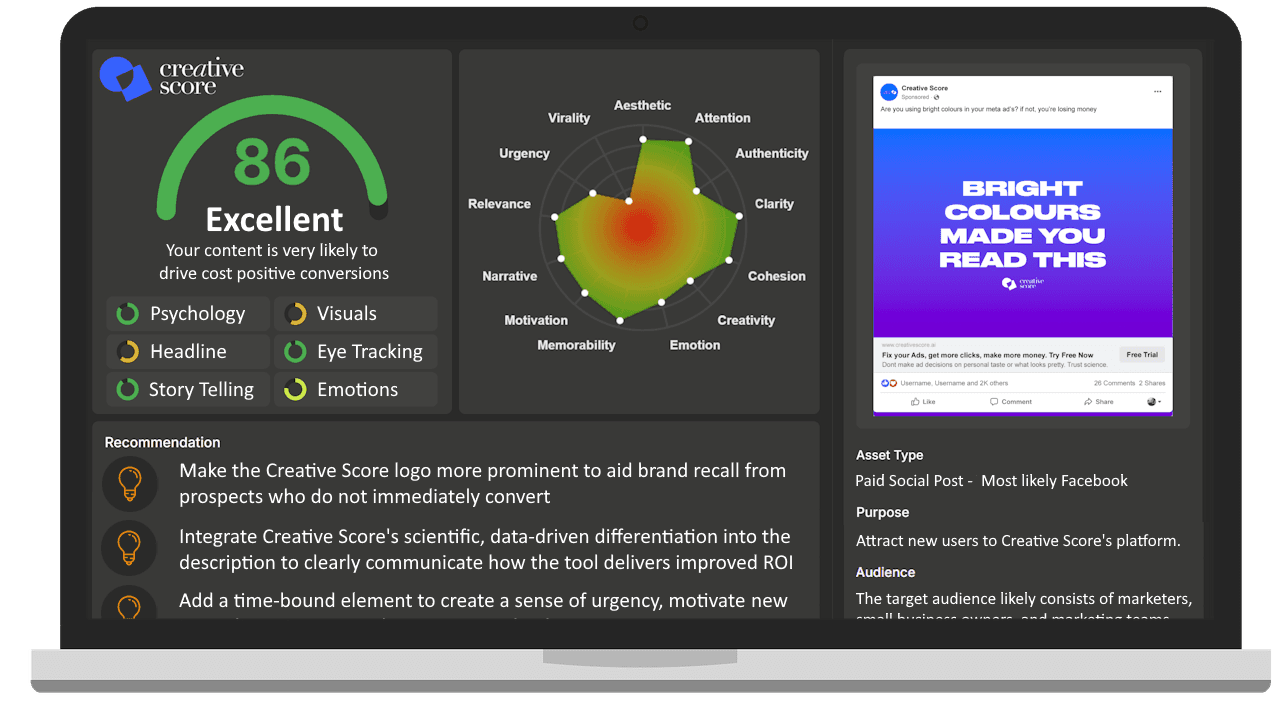Click the Audience heading

tap(885, 572)
